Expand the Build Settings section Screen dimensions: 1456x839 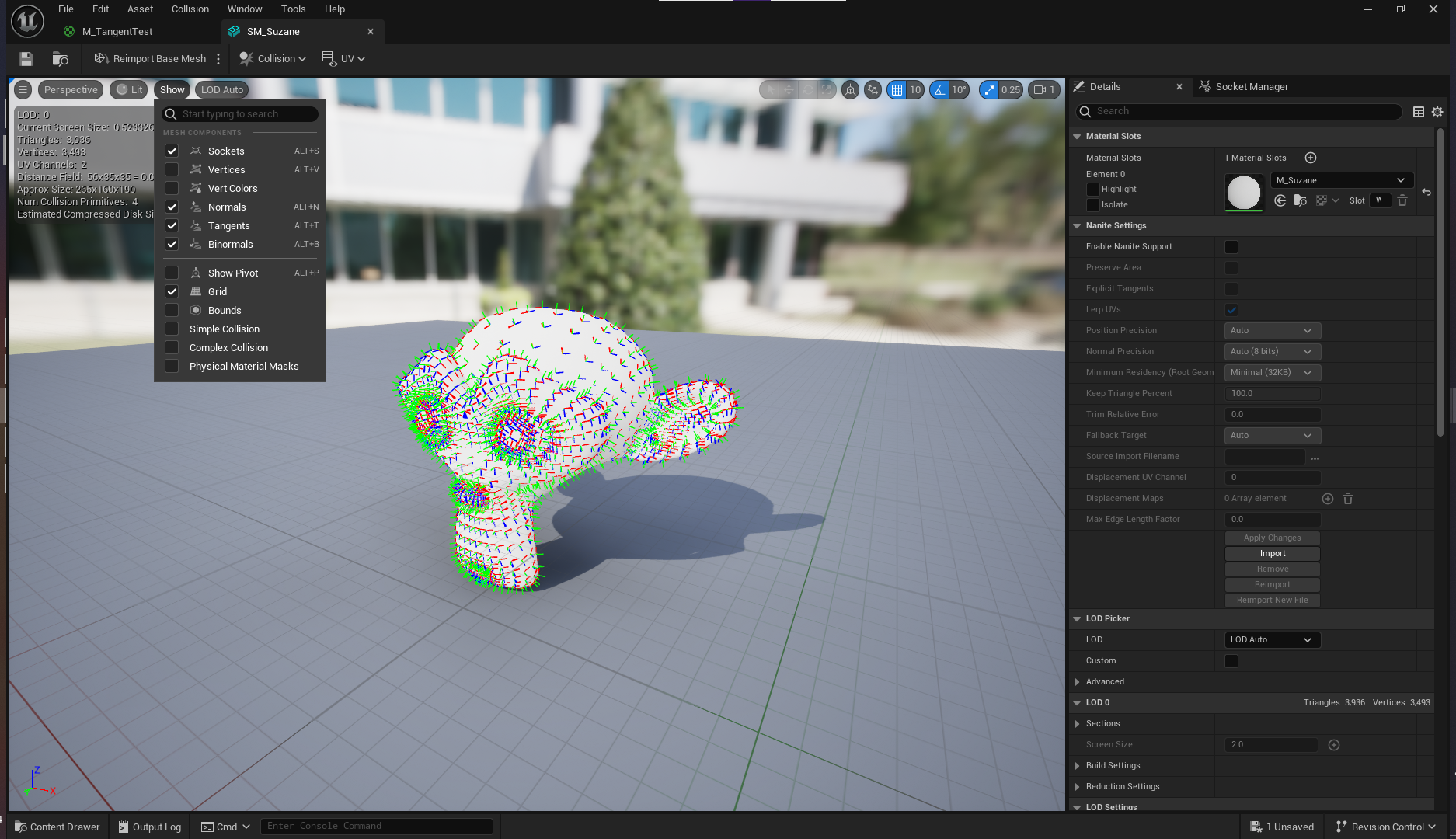1077,766
